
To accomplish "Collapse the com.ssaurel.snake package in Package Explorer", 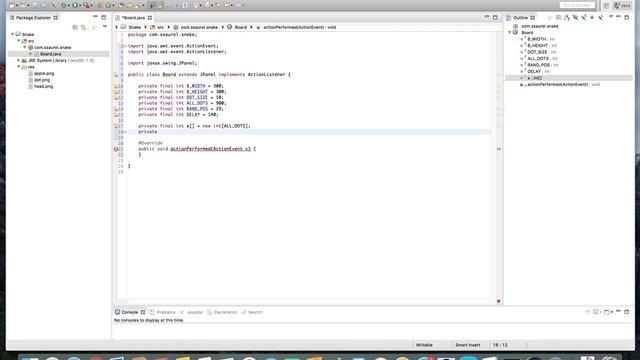I will click(x=25, y=47).
